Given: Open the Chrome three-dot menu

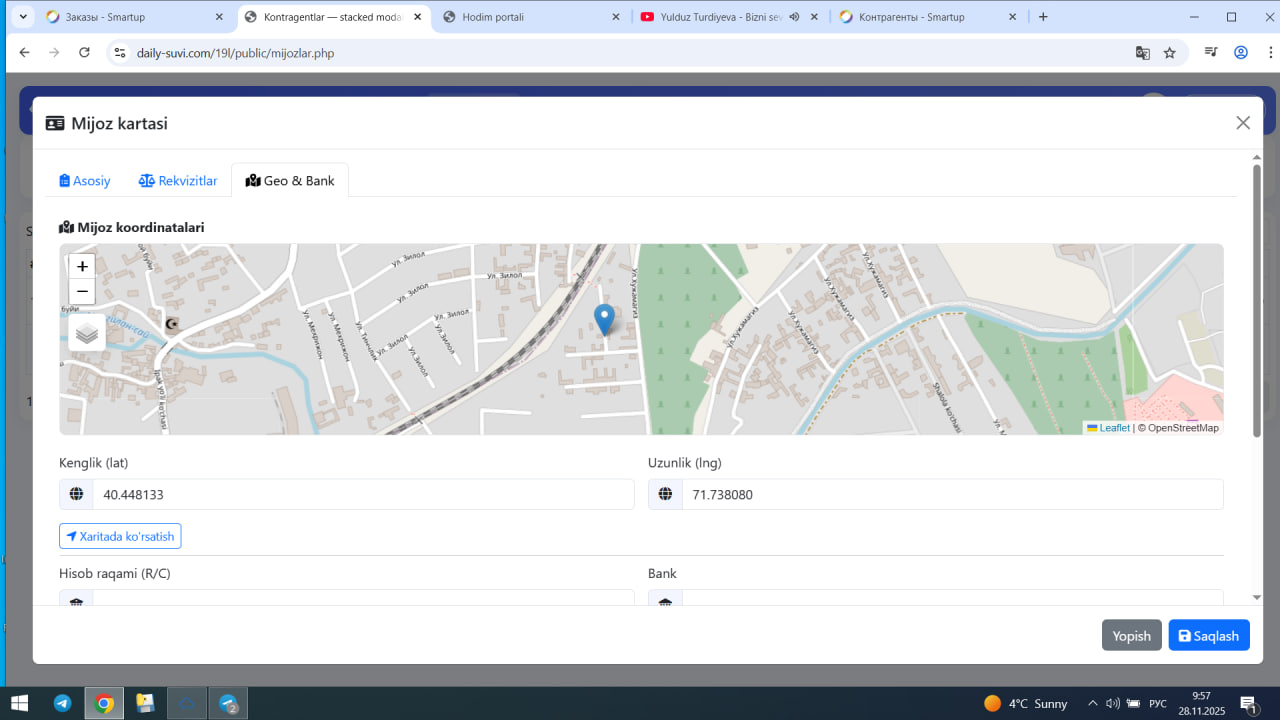Looking at the screenshot, I should coord(1269,53).
